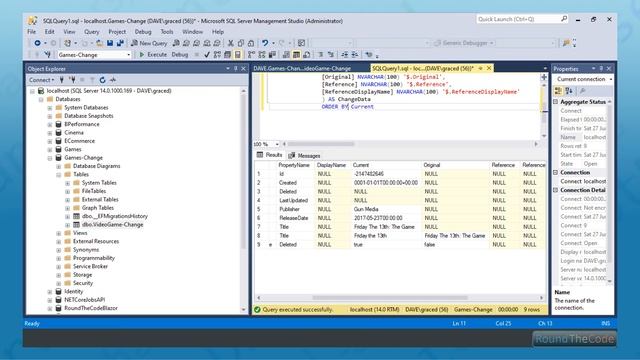Click the Cut scissors icon
Image resolution: width=640 pixels, height=360 pixels.
[231, 43]
